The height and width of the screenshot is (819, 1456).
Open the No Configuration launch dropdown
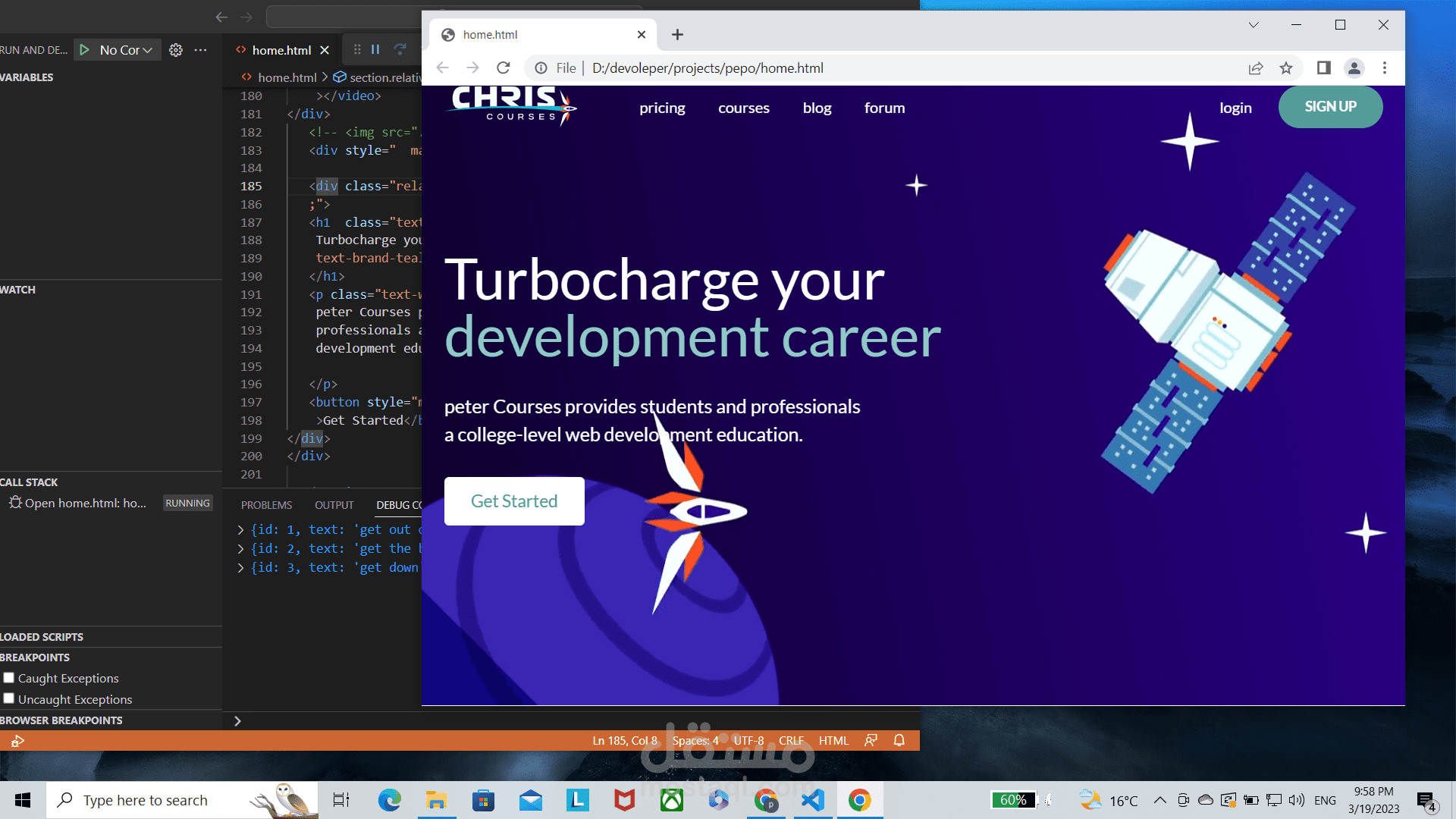click(x=126, y=50)
